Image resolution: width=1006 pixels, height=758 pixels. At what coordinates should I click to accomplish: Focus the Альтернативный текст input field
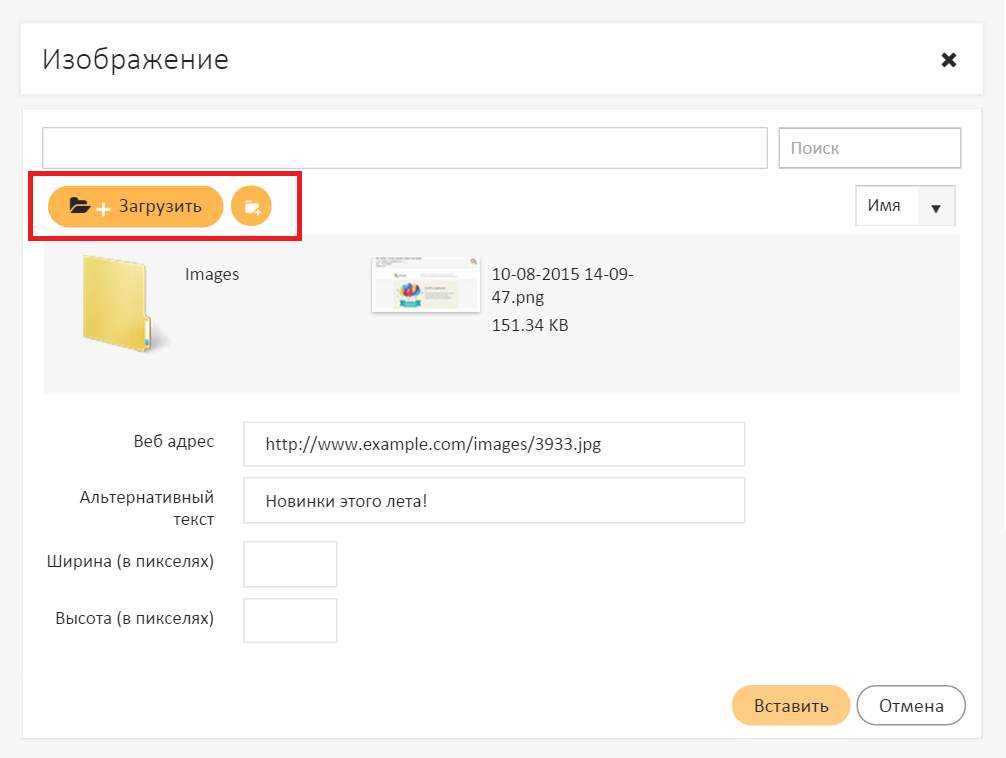[x=494, y=500]
